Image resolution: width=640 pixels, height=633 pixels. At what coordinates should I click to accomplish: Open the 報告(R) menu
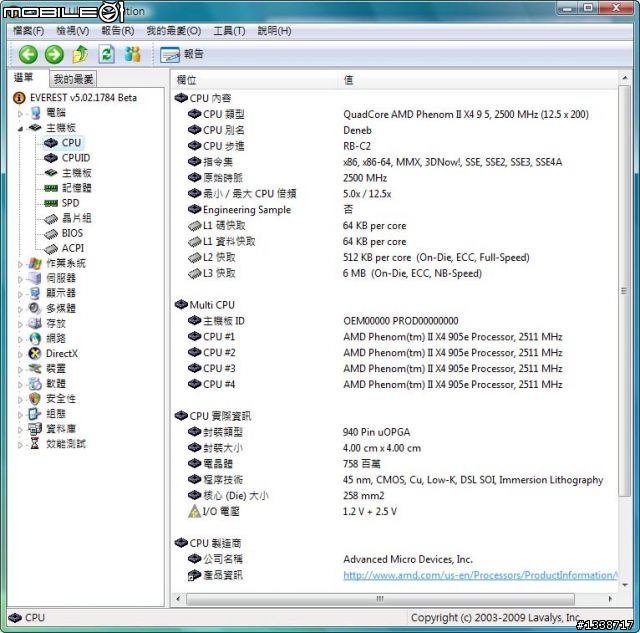(x=118, y=31)
